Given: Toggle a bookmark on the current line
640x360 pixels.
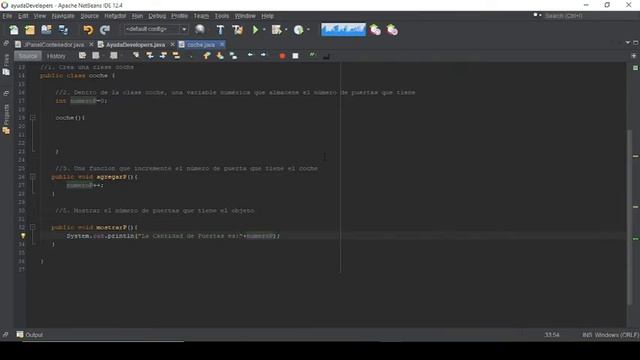Looking at the screenshot, I should tap(233, 56).
